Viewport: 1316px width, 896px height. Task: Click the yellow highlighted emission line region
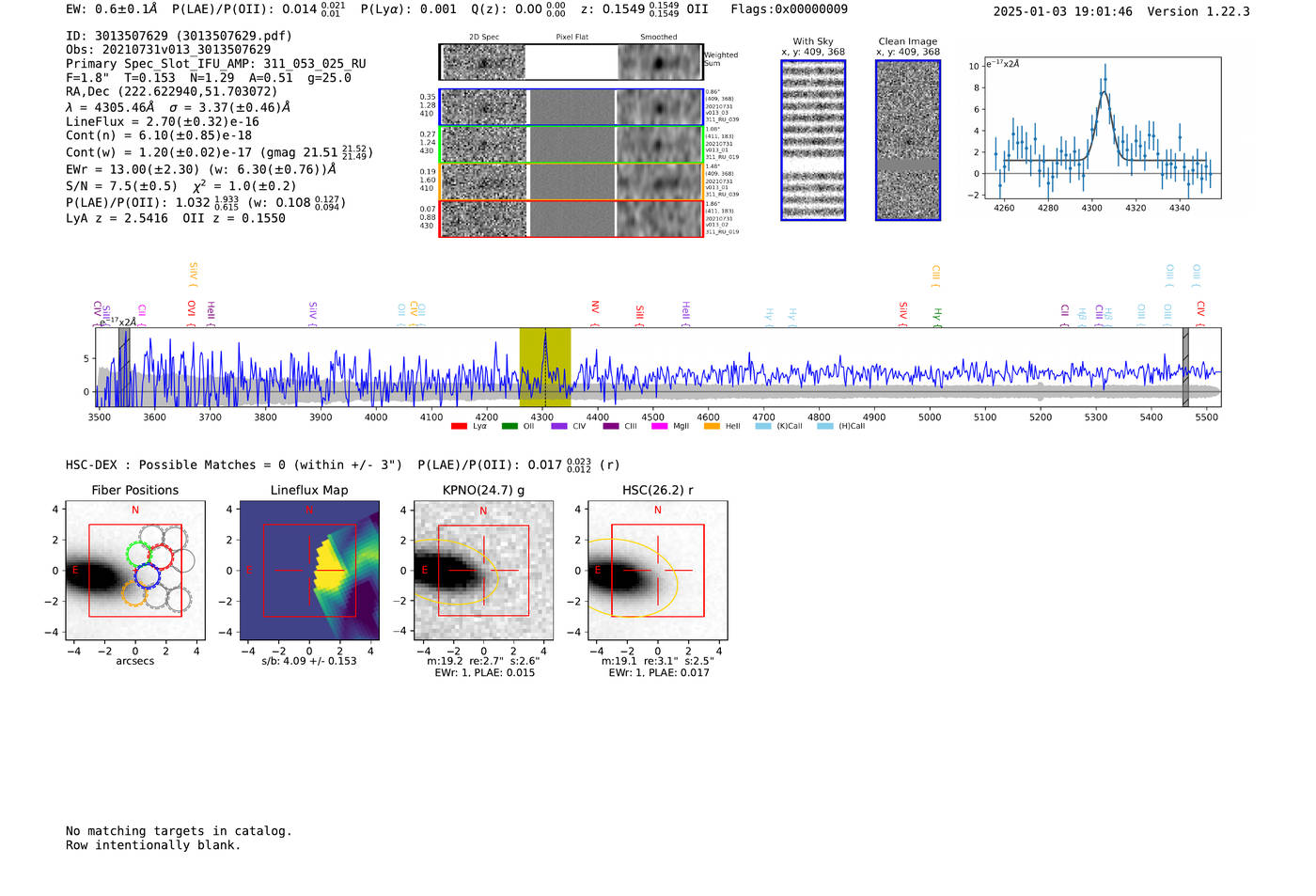[x=545, y=367]
